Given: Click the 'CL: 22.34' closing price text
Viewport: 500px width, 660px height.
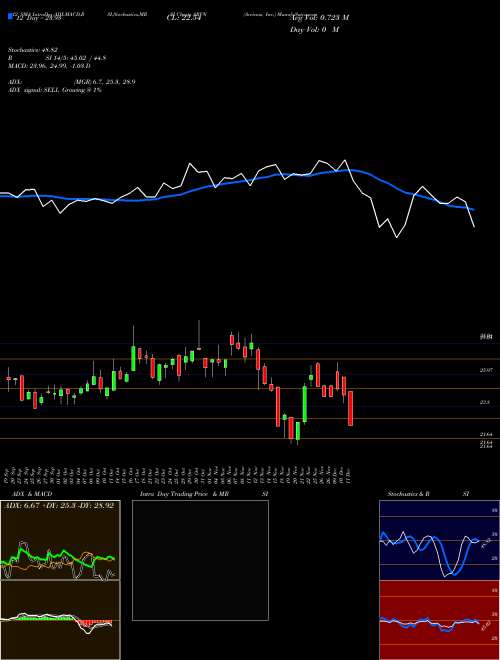Looking at the screenshot, I should click(184, 18).
